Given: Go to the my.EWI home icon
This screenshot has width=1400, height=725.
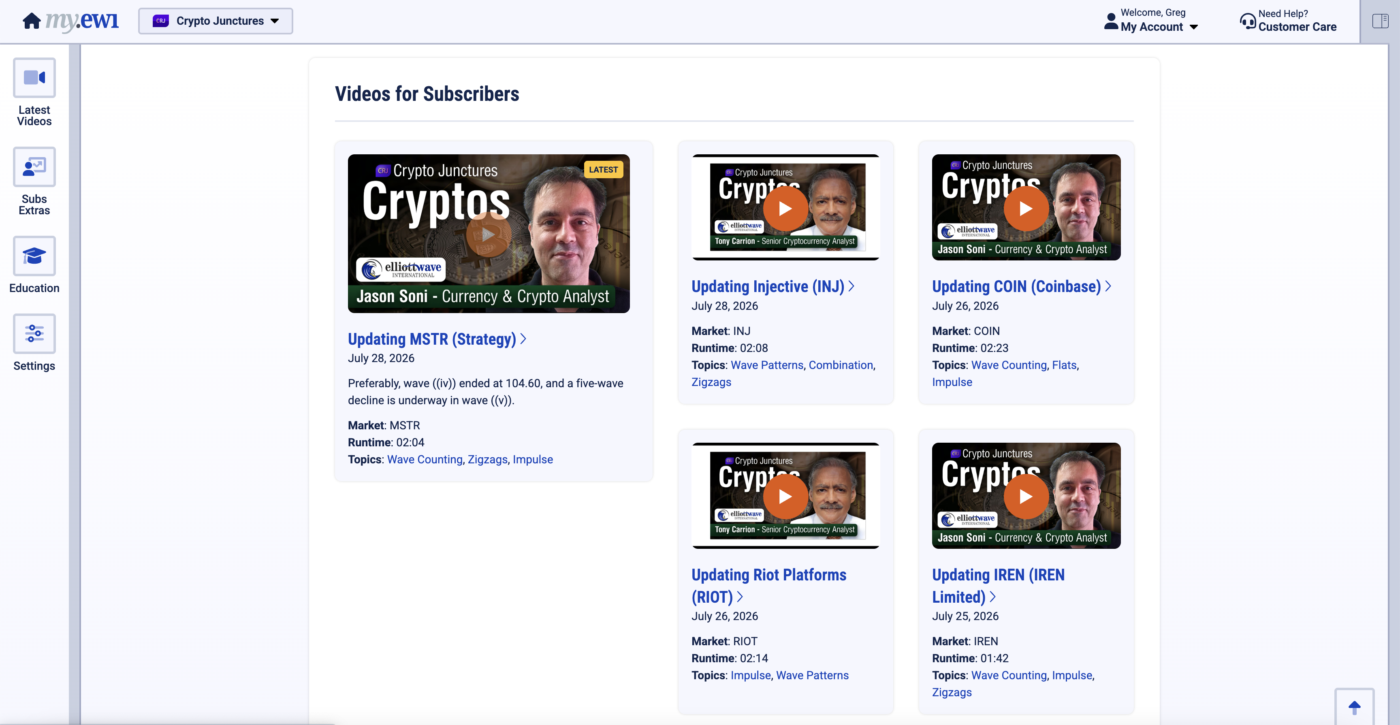Looking at the screenshot, I should (x=32, y=21).
